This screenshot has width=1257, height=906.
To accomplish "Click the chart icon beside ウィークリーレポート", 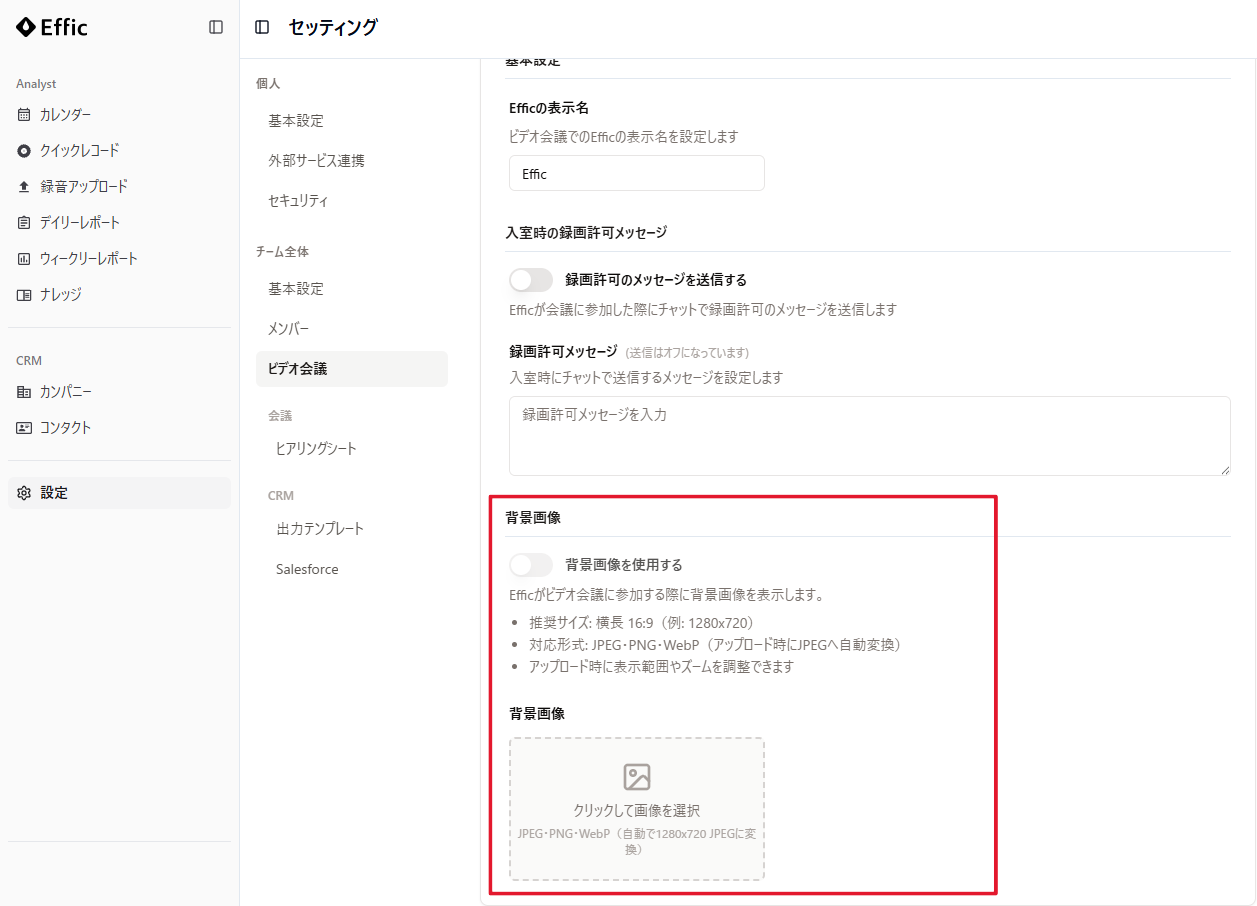I will pos(24,259).
